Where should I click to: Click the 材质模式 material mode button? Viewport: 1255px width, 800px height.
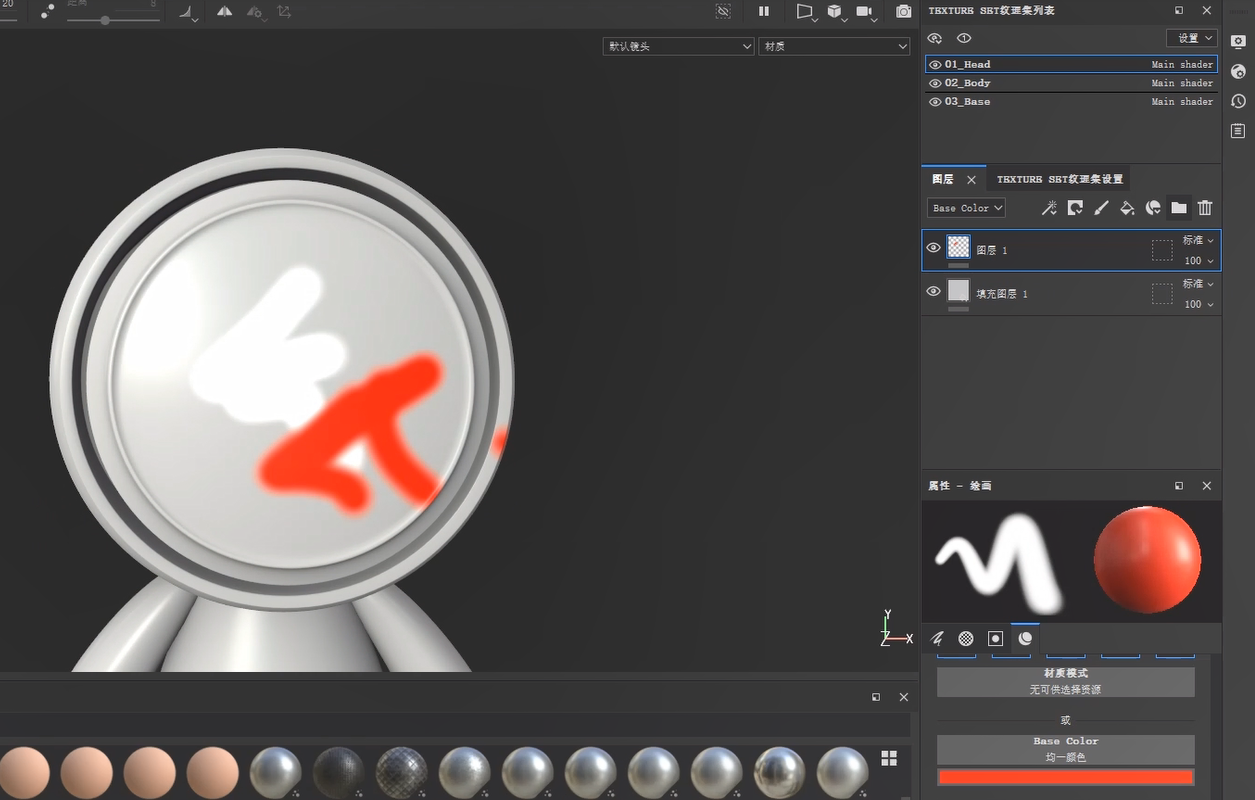pyautogui.click(x=1065, y=681)
